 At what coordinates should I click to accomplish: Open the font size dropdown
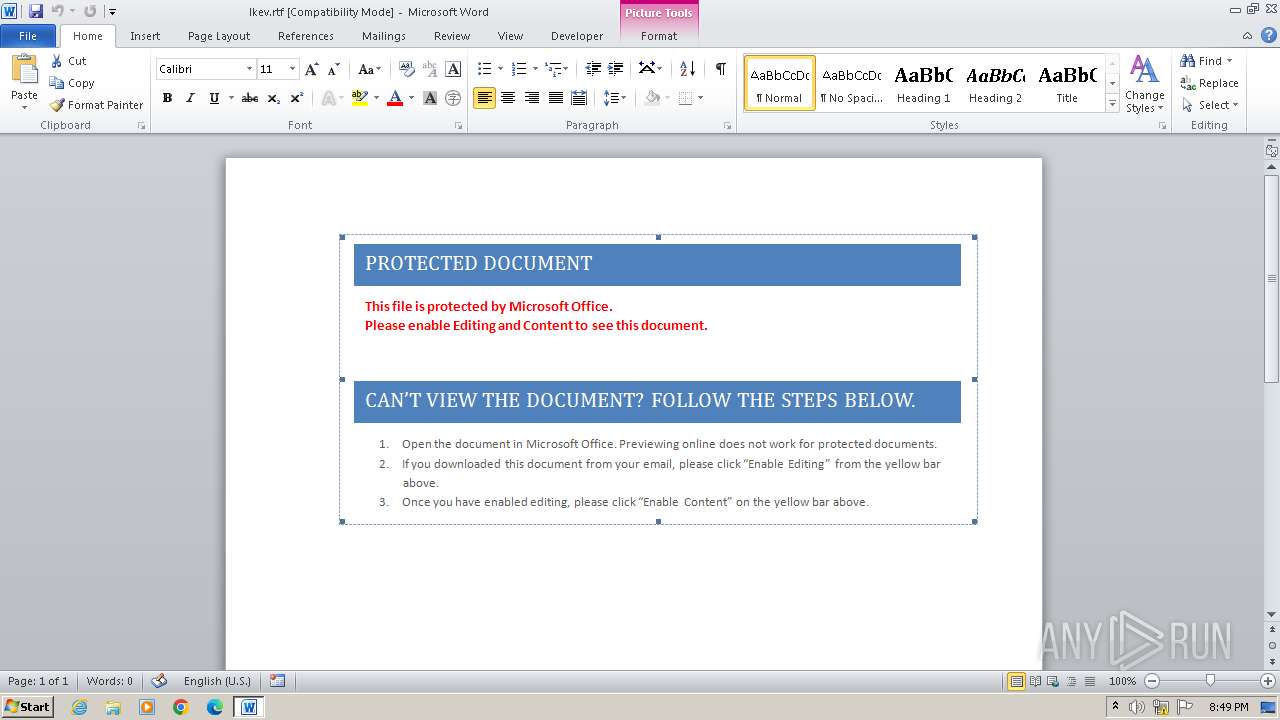pyautogui.click(x=292, y=69)
